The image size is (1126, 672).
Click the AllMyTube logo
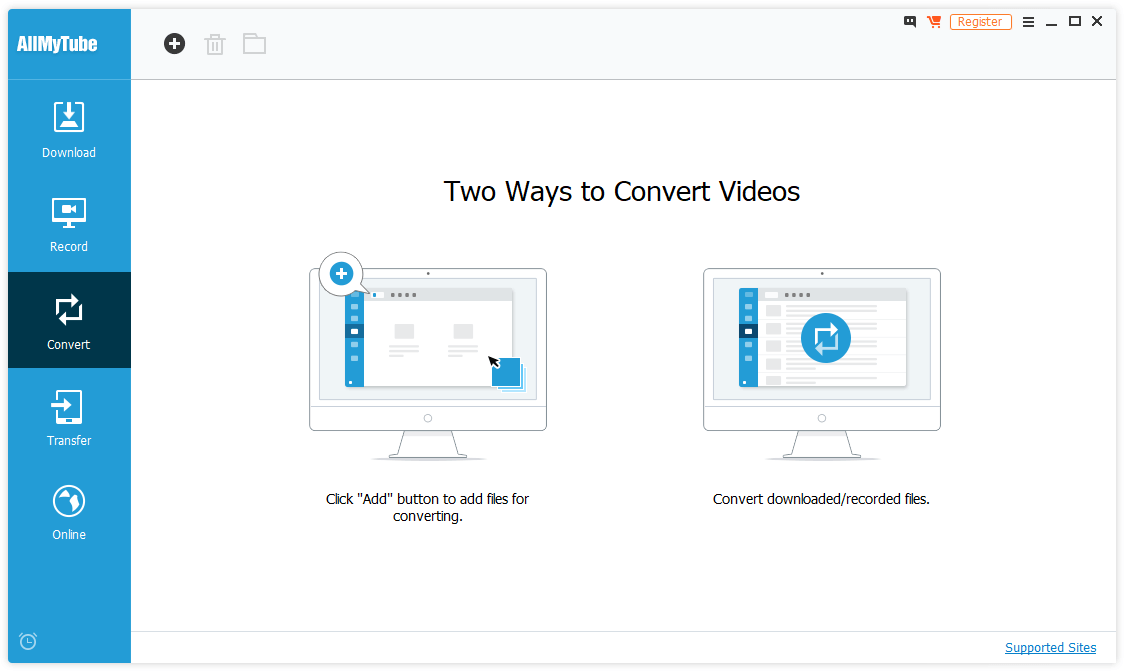point(57,44)
